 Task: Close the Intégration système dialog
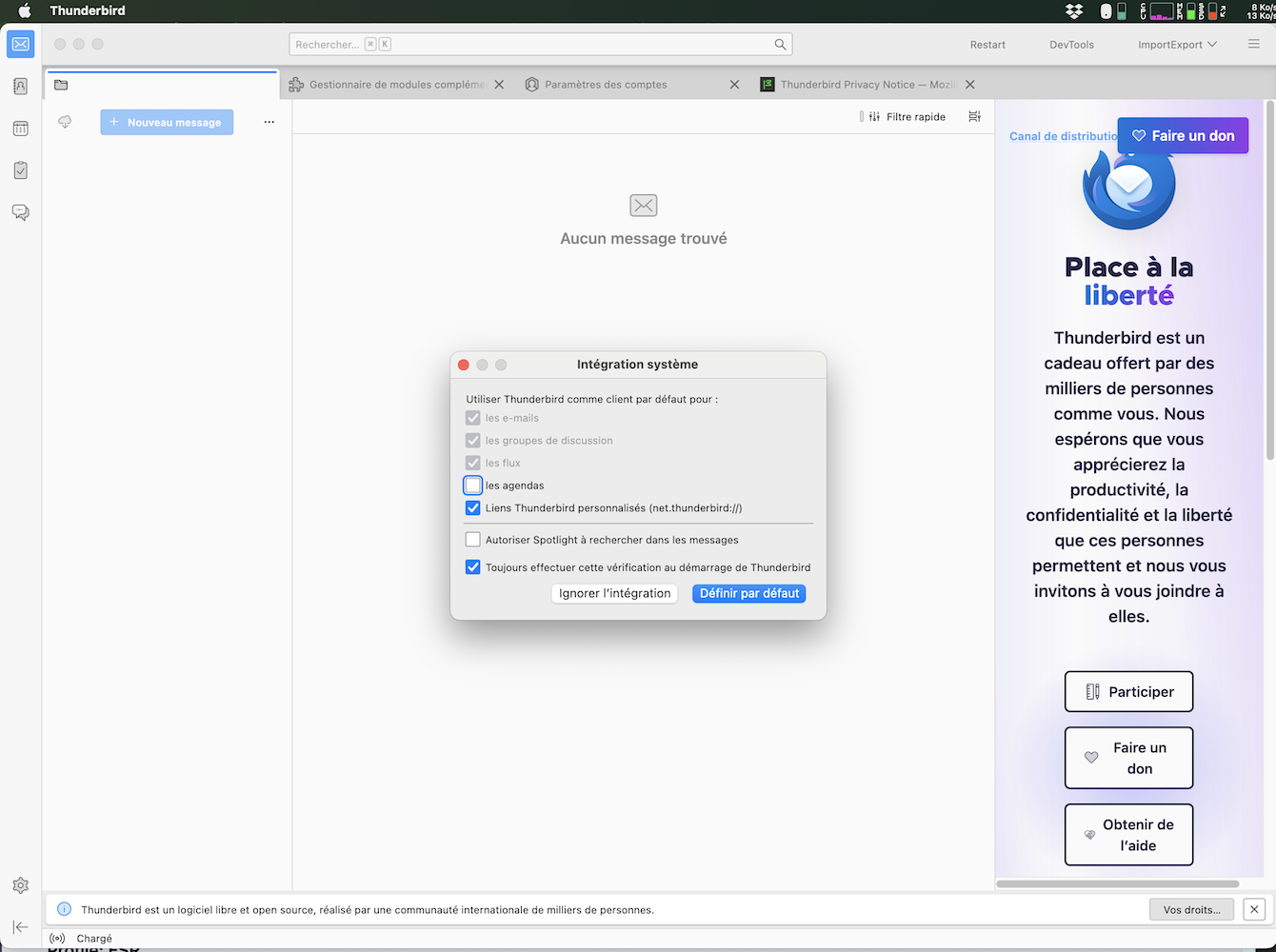tap(464, 365)
